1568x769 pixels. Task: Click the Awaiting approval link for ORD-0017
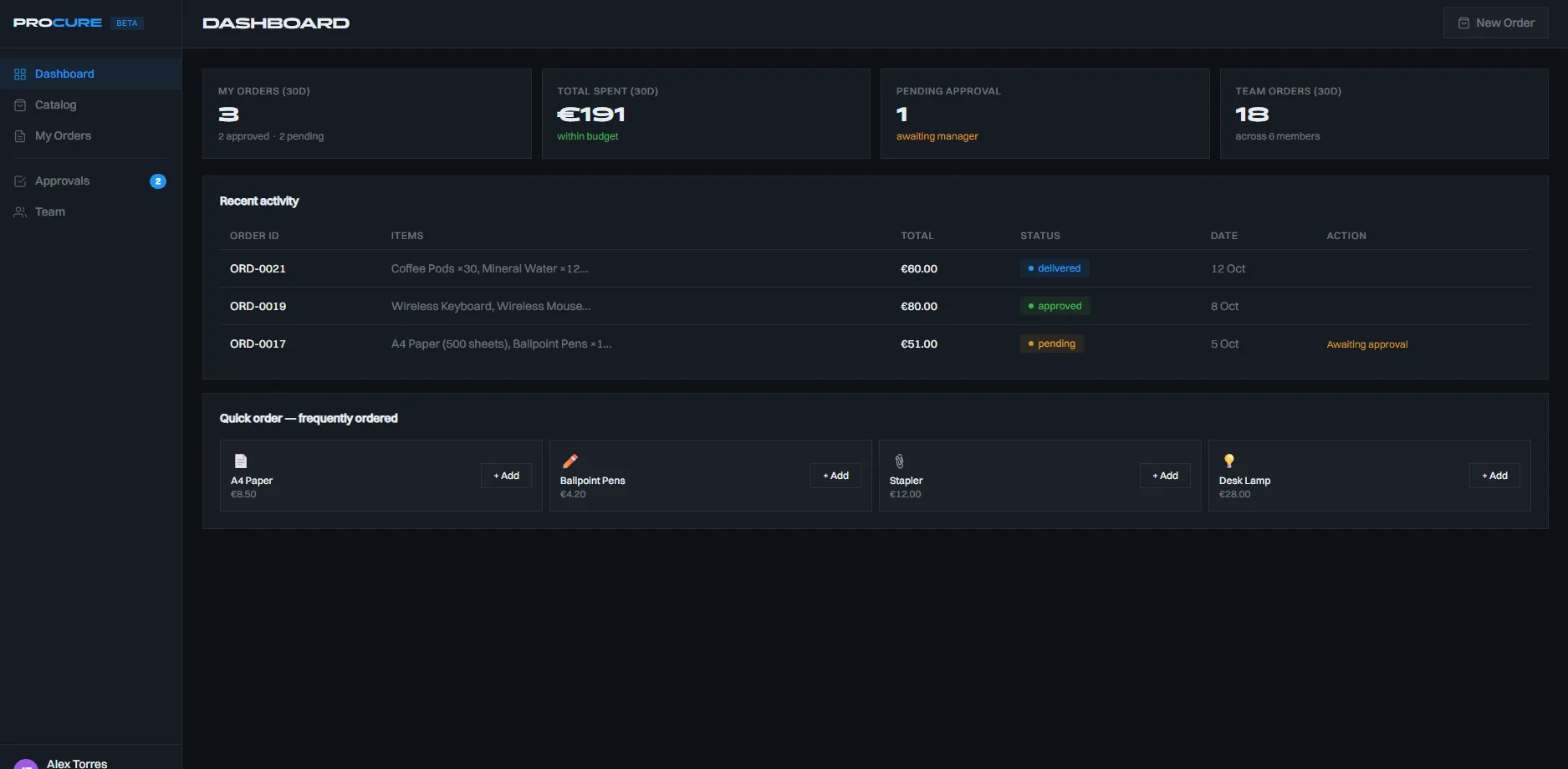[x=1367, y=344]
